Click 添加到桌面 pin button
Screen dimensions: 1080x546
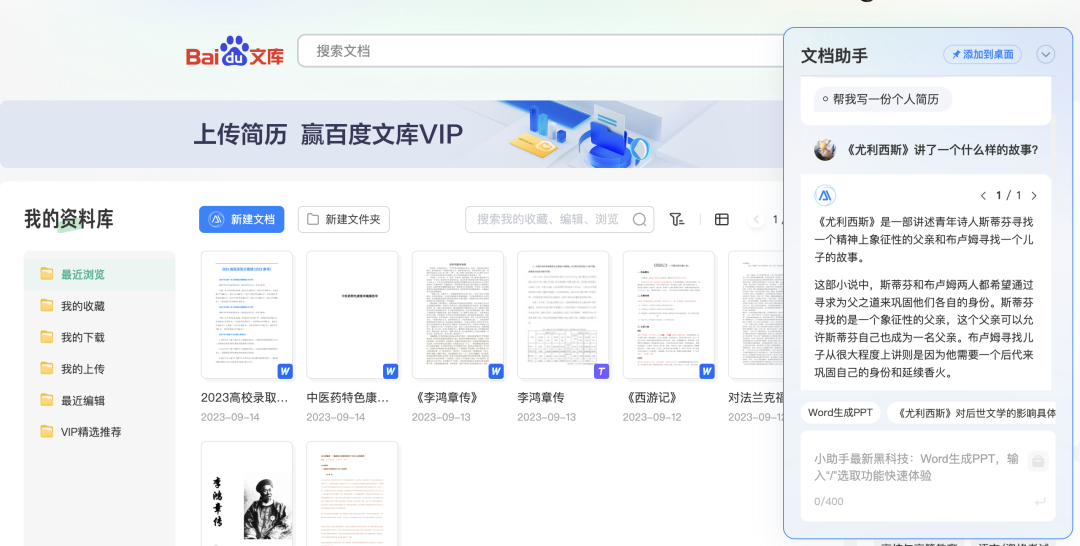pos(982,54)
